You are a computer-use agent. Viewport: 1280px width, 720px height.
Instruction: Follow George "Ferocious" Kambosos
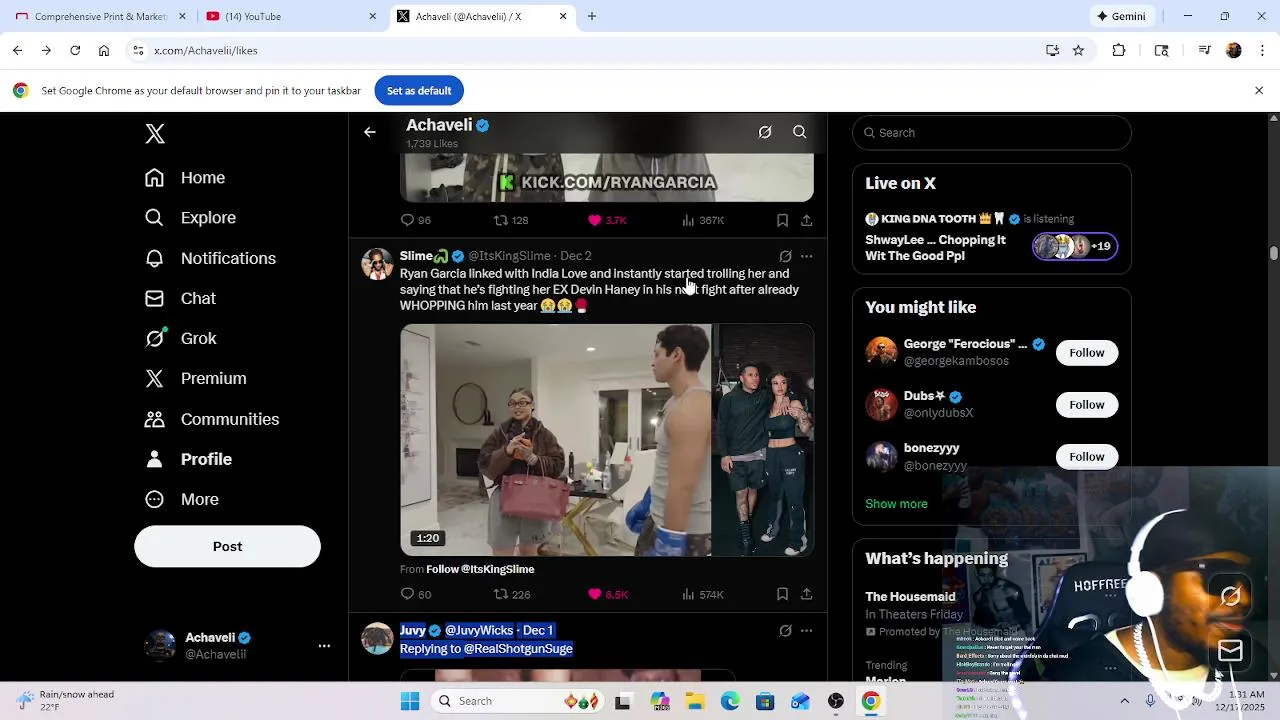coord(1086,352)
